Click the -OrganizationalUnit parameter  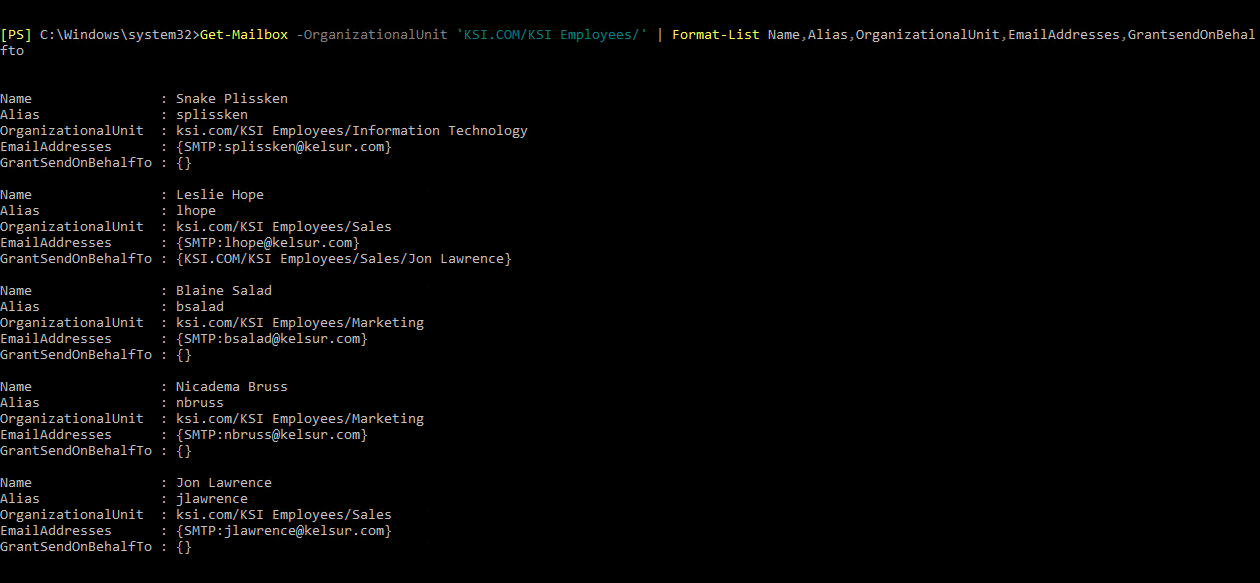pyautogui.click(x=372, y=35)
